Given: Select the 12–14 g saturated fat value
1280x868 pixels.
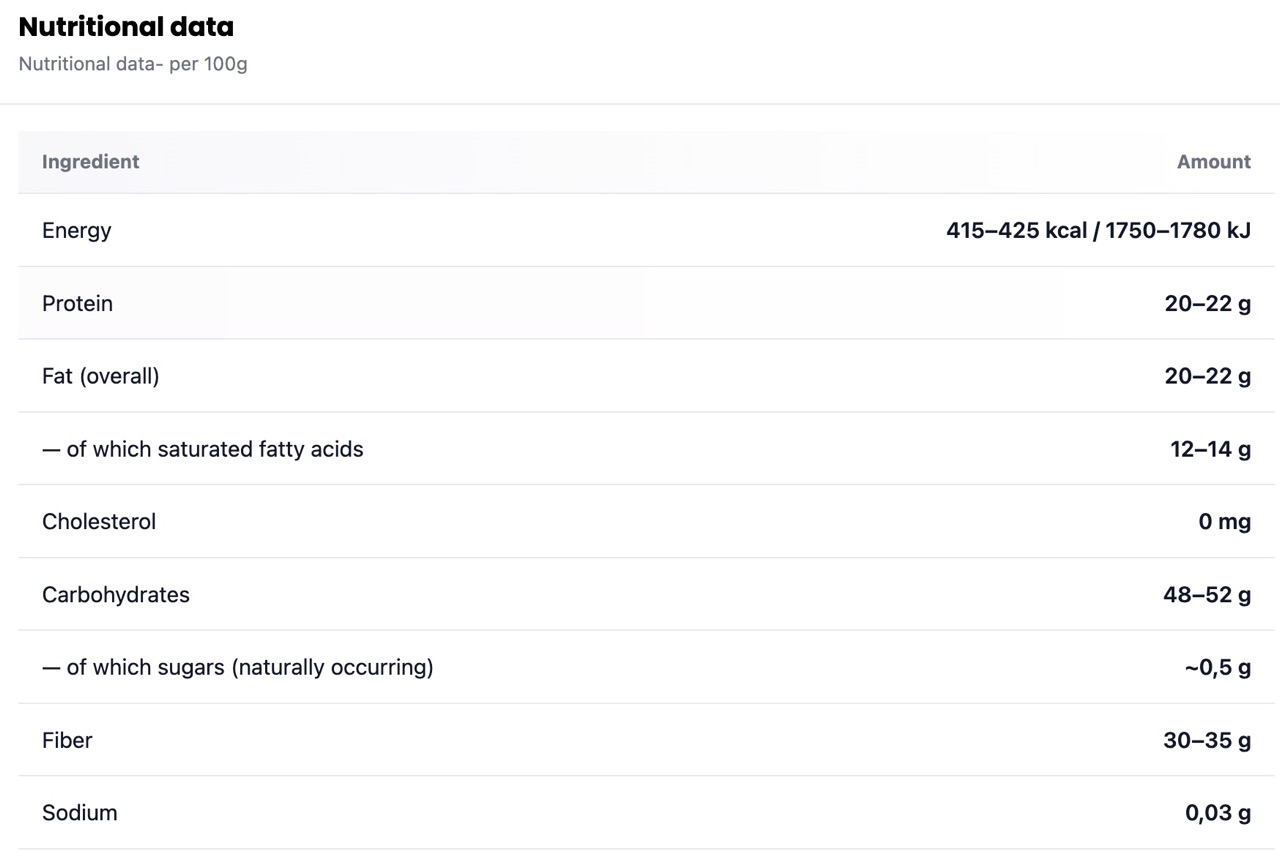Looking at the screenshot, I should 1210,450.
